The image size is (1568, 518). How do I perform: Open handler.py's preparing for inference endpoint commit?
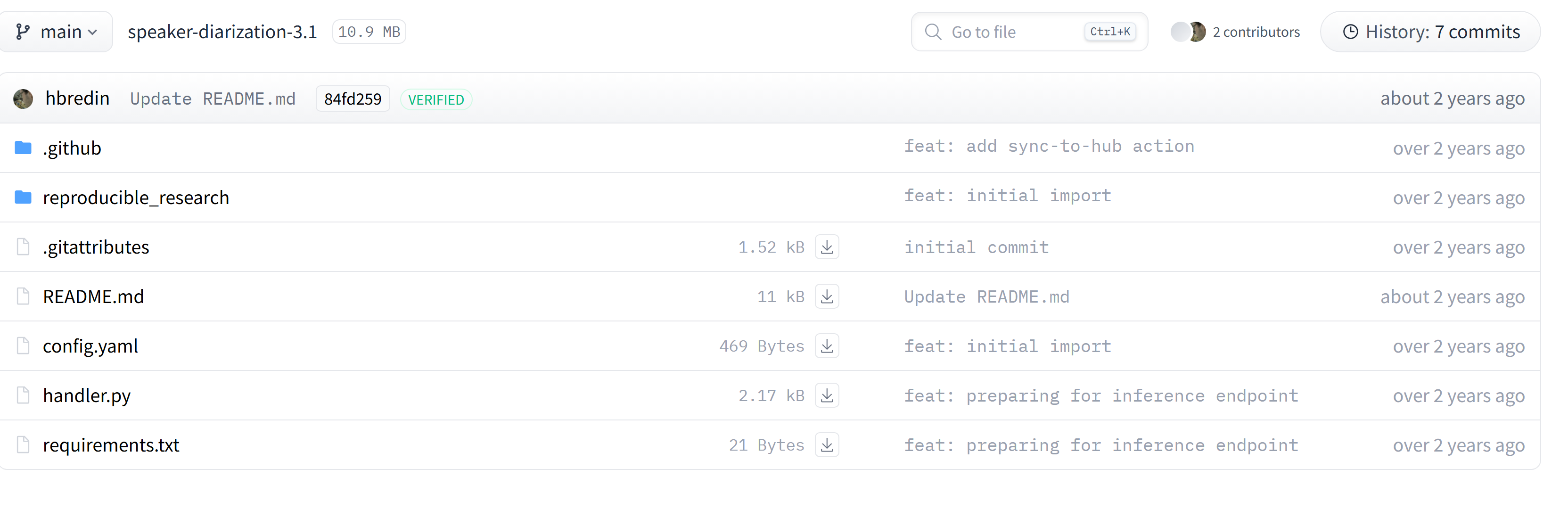1101,395
